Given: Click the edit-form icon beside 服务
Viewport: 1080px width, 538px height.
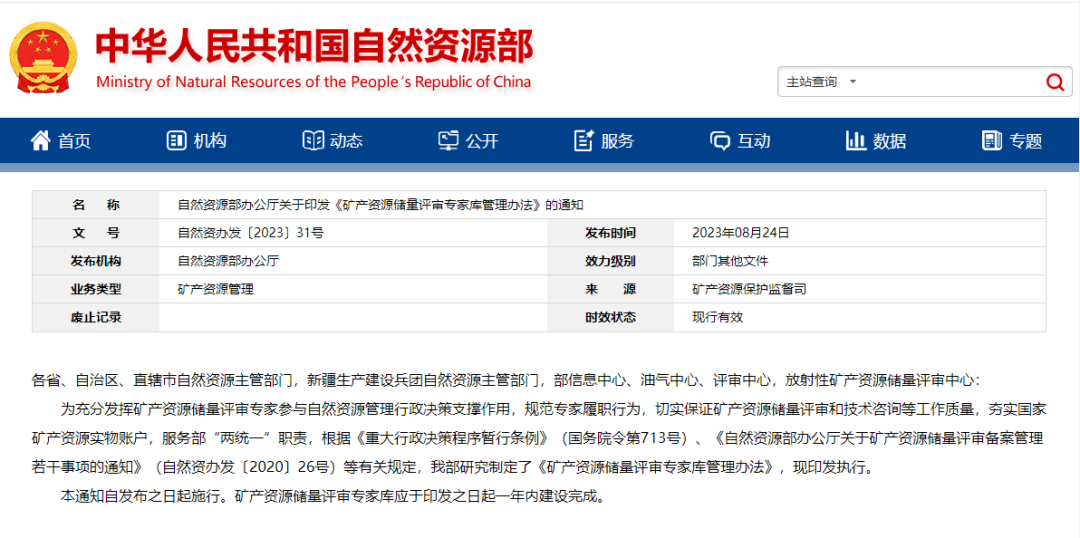Looking at the screenshot, I should 584,141.
